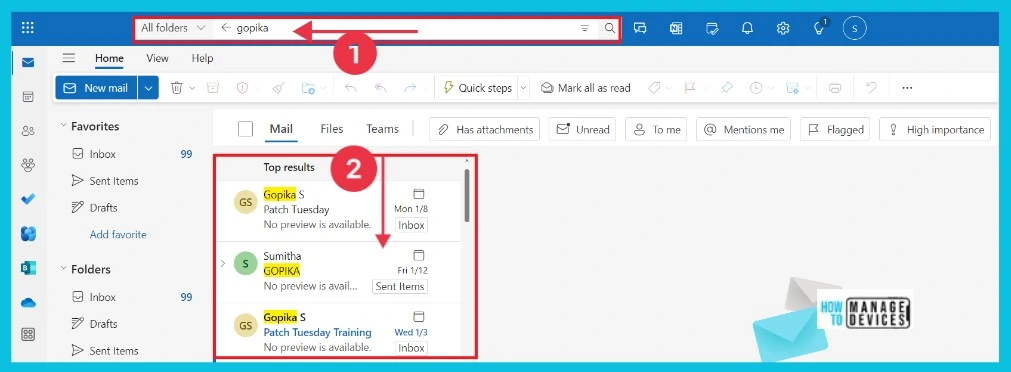Click the Add favorite link
1011x372 pixels.
click(118, 234)
